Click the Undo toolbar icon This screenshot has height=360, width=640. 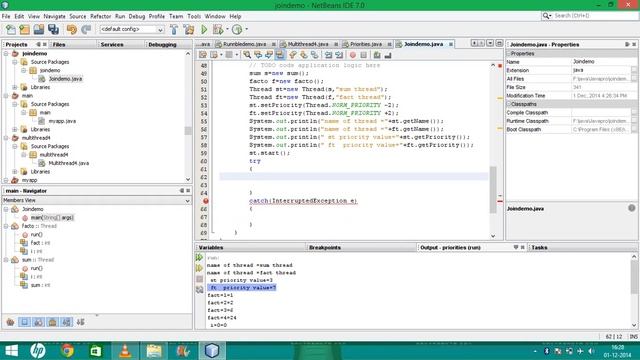pyautogui.click(x=72, y=29)
